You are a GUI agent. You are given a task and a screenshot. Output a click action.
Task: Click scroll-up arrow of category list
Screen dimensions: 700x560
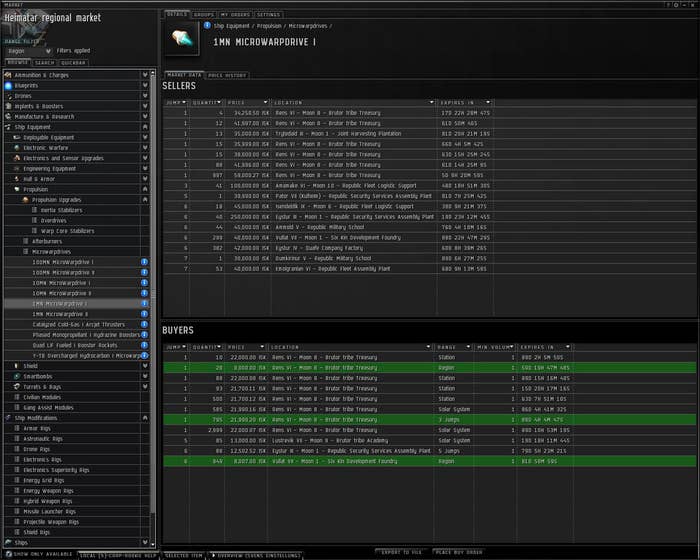click(x=153, y=73)
